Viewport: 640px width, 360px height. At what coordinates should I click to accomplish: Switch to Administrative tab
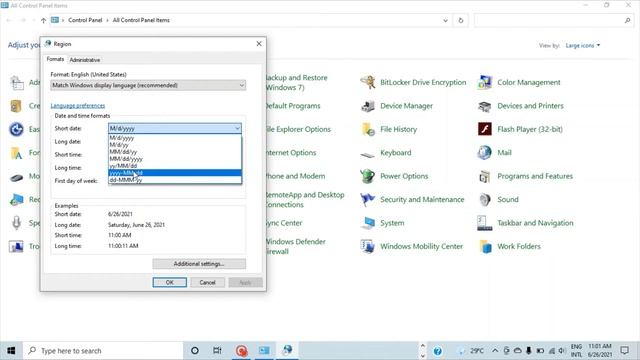[x=84, y=60]
